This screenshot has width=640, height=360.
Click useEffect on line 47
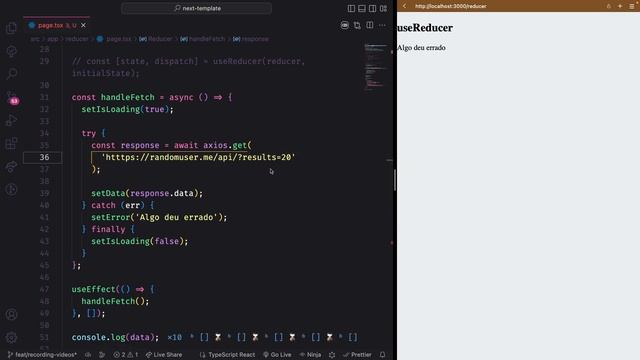(x=93, y=289)
